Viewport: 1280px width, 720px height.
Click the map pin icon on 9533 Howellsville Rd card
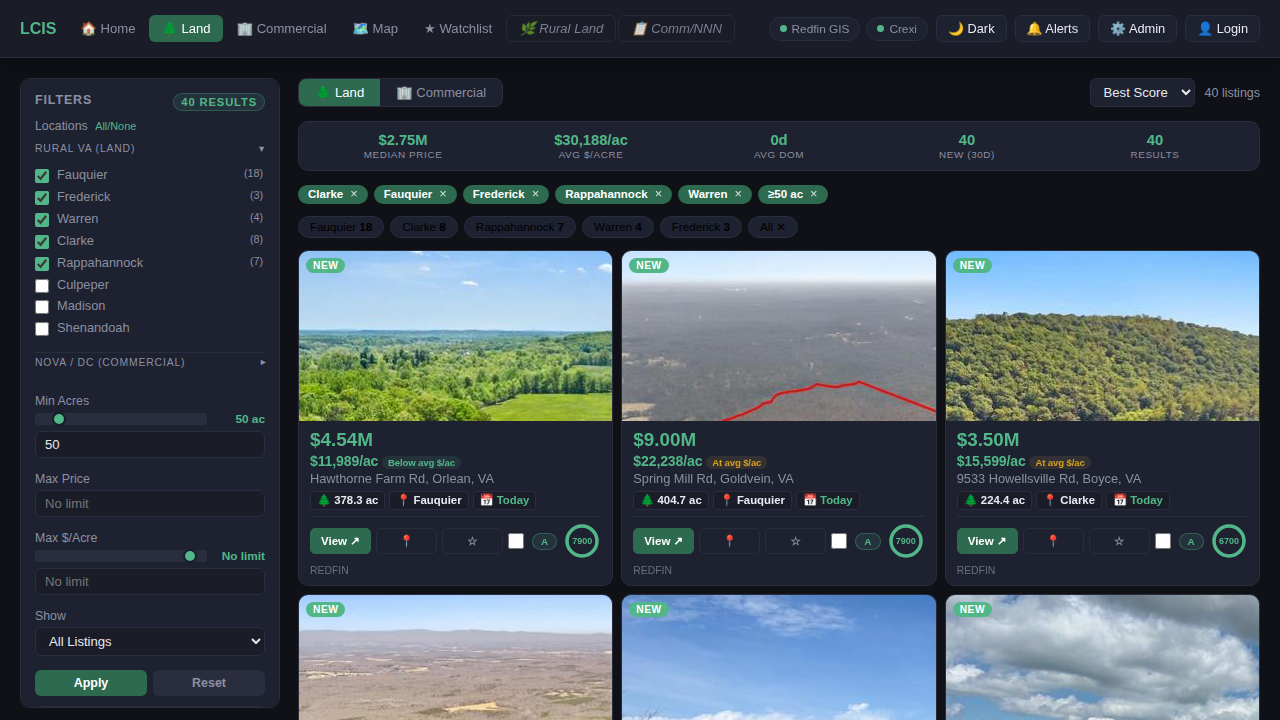coord(1053,541)
